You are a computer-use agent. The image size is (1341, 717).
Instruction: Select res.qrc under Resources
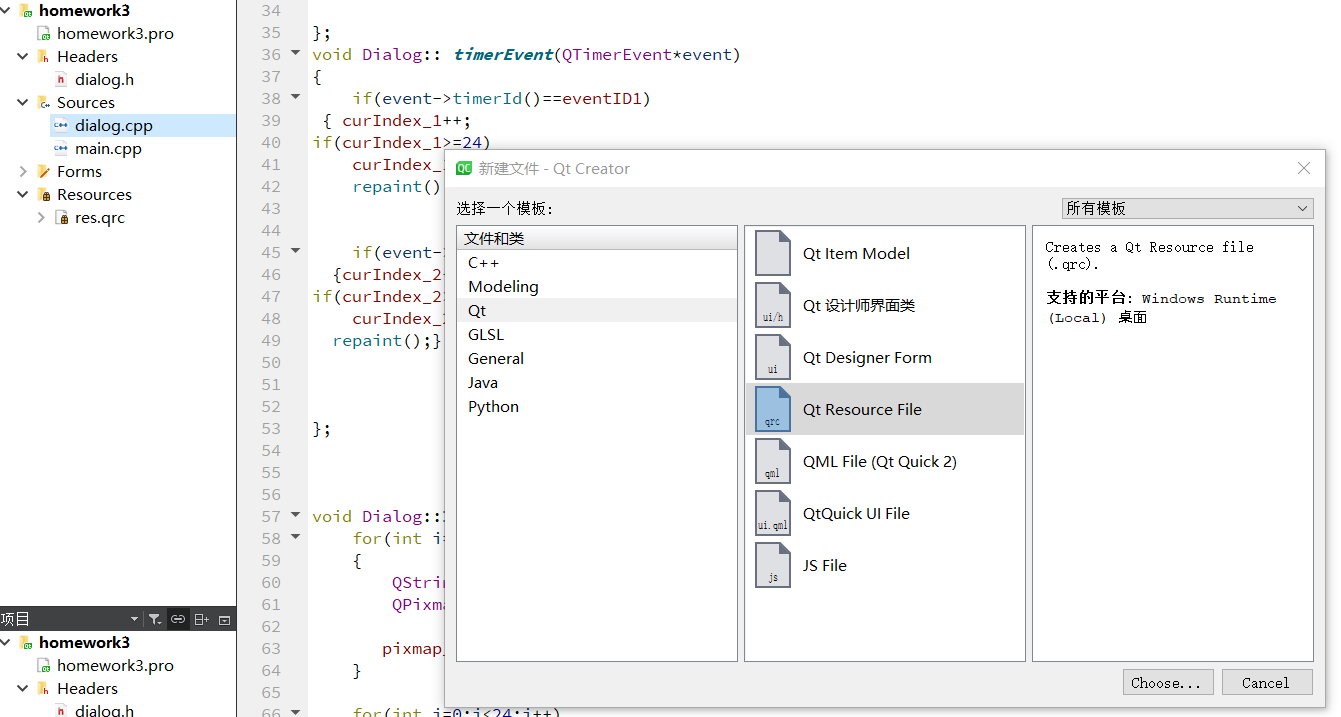coord(99,218)
